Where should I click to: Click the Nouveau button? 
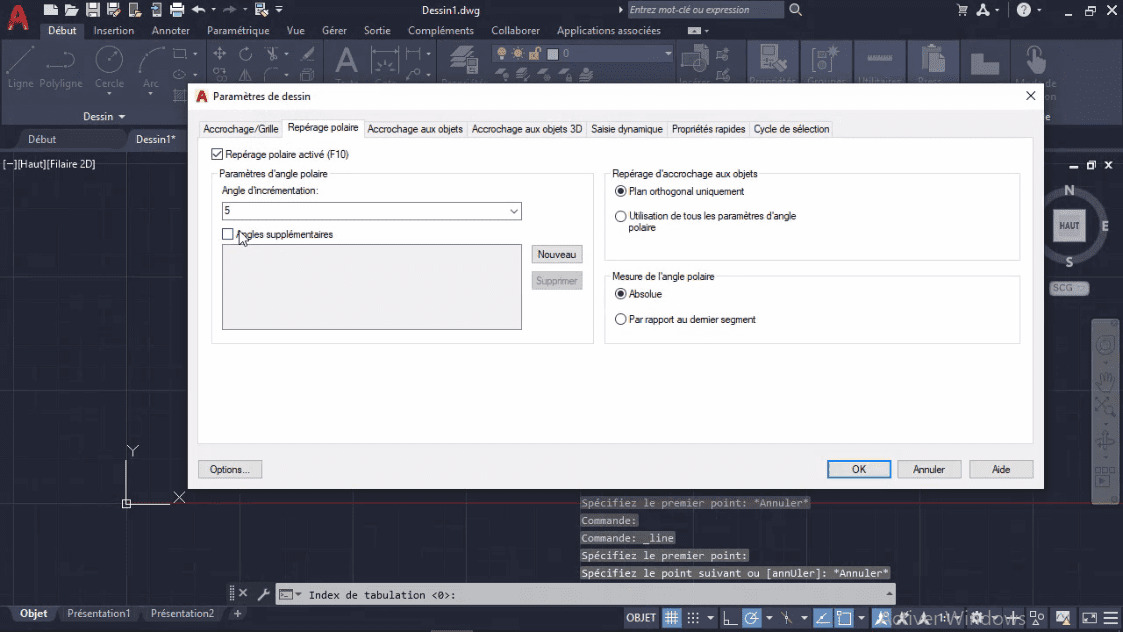click(x=556, y=254)
